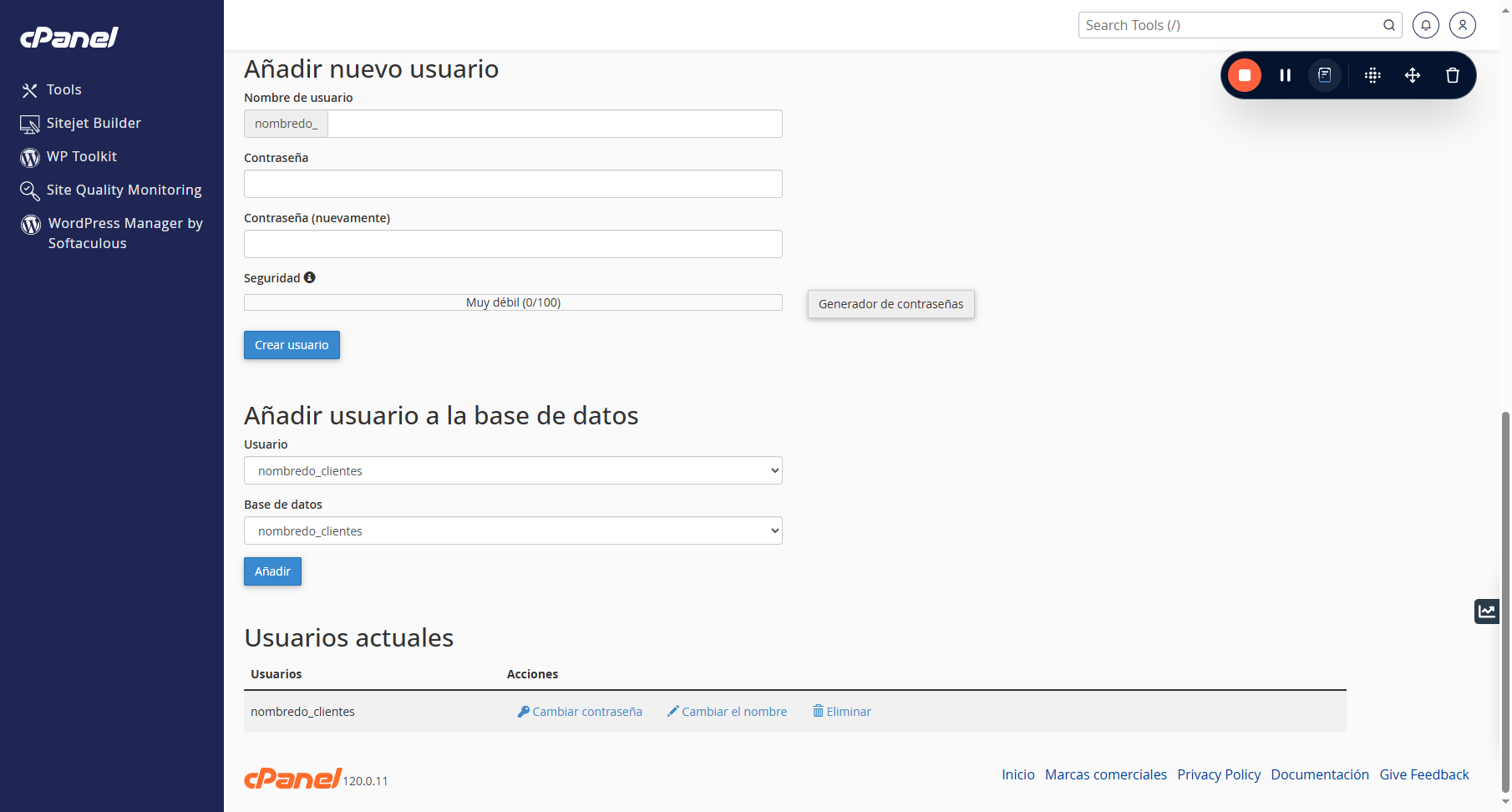1512x812 pixels.
Task: Click the move arrows icon in recording toolbar
Action: tap(1412, 75)
